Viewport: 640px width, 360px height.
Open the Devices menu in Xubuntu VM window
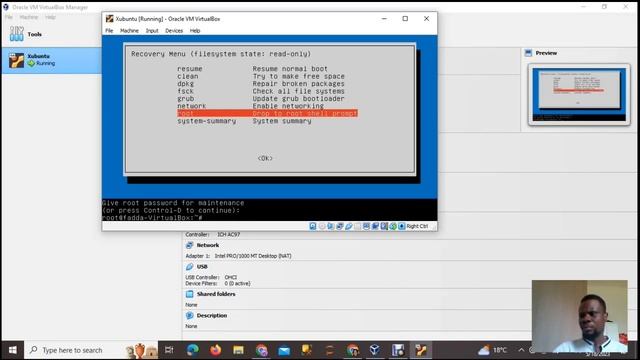click(x=174, y=31)
